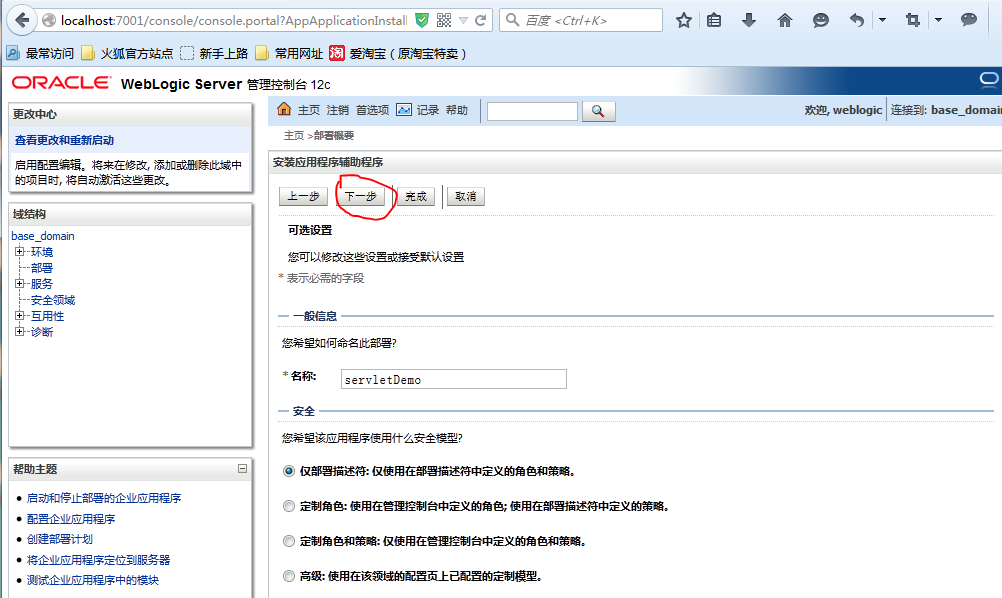
Task: Open the 火狐官方站点 bookmark folder
Action: tap(128, 54)
